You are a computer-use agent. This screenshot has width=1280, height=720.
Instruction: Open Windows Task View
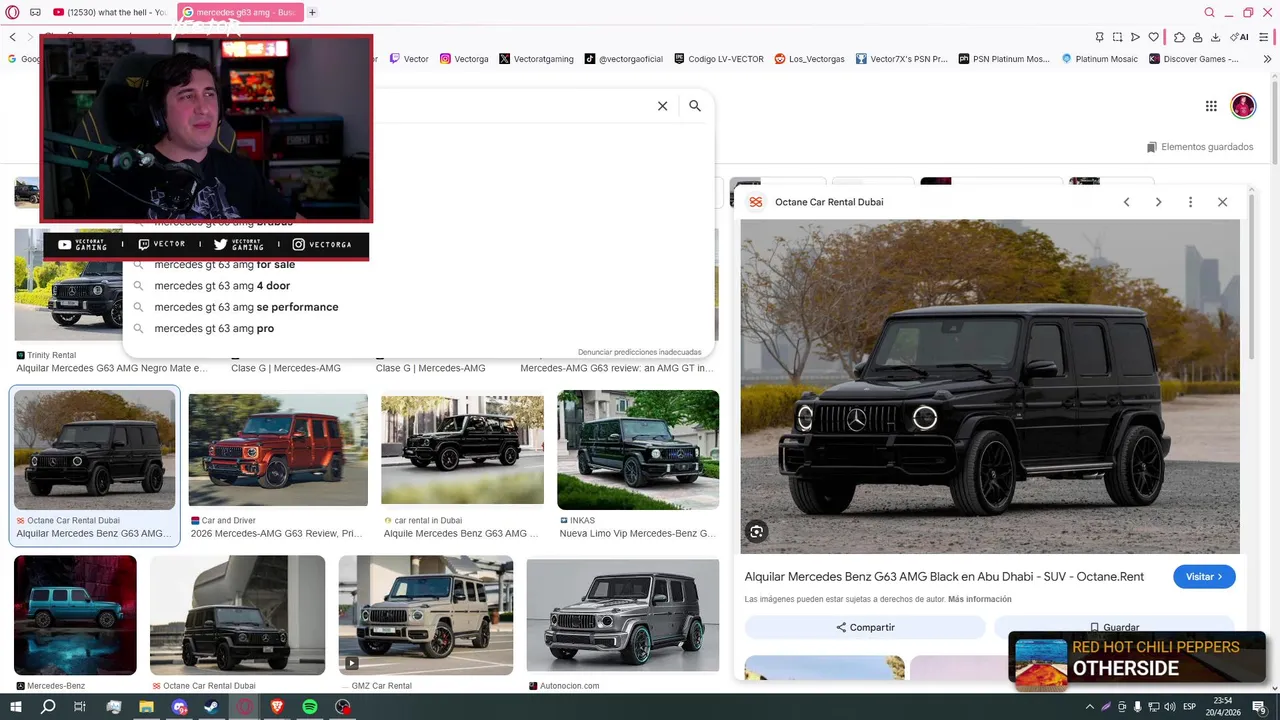click(x=80, y=707)
